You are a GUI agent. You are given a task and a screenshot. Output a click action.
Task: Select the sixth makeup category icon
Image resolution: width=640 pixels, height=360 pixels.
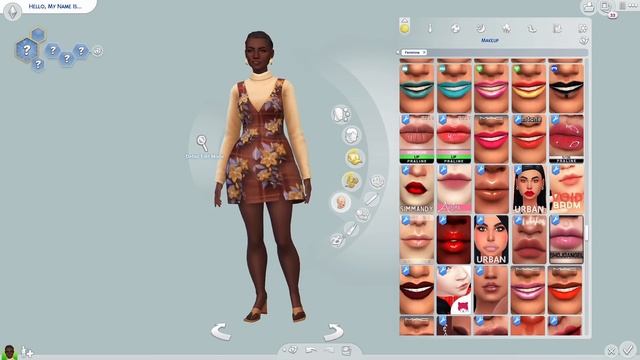557,28
